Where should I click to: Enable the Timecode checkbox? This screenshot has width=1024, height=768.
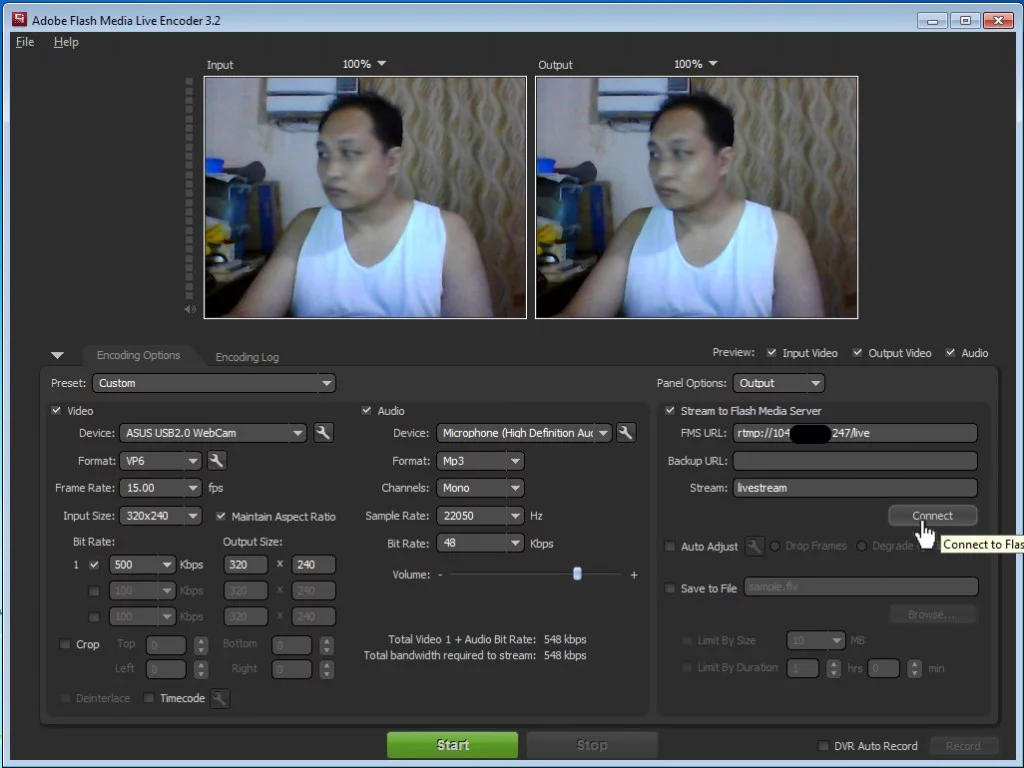coord(149,698)
